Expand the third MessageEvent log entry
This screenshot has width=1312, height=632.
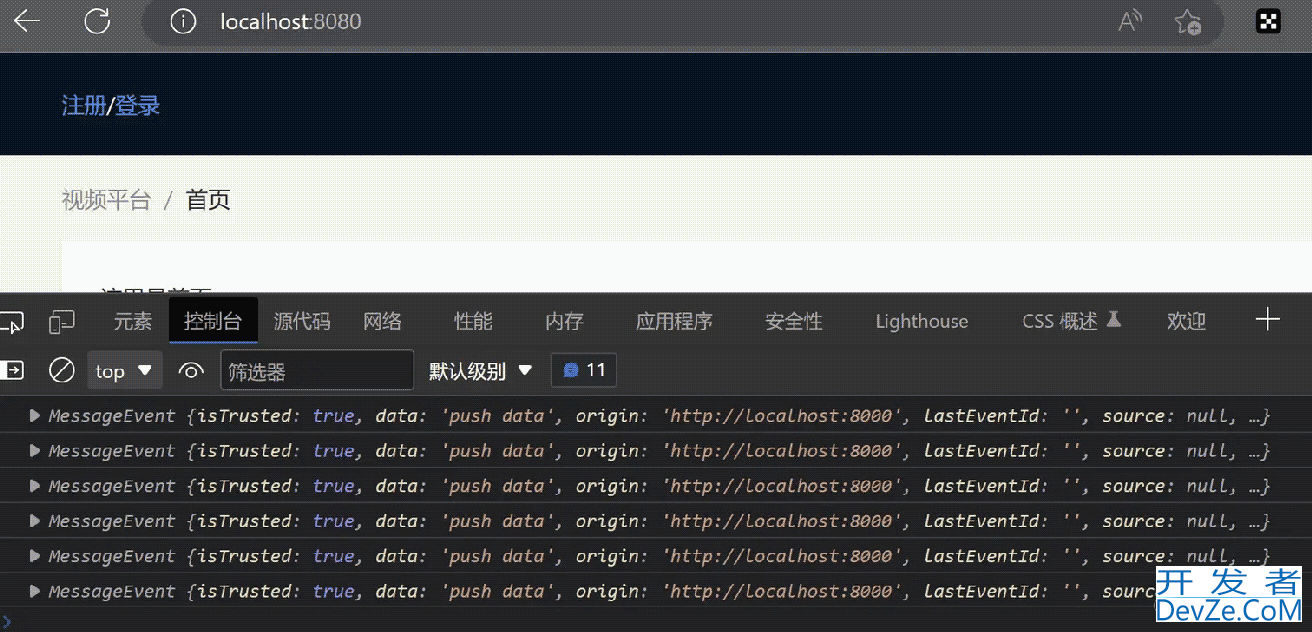click(35, 486)
